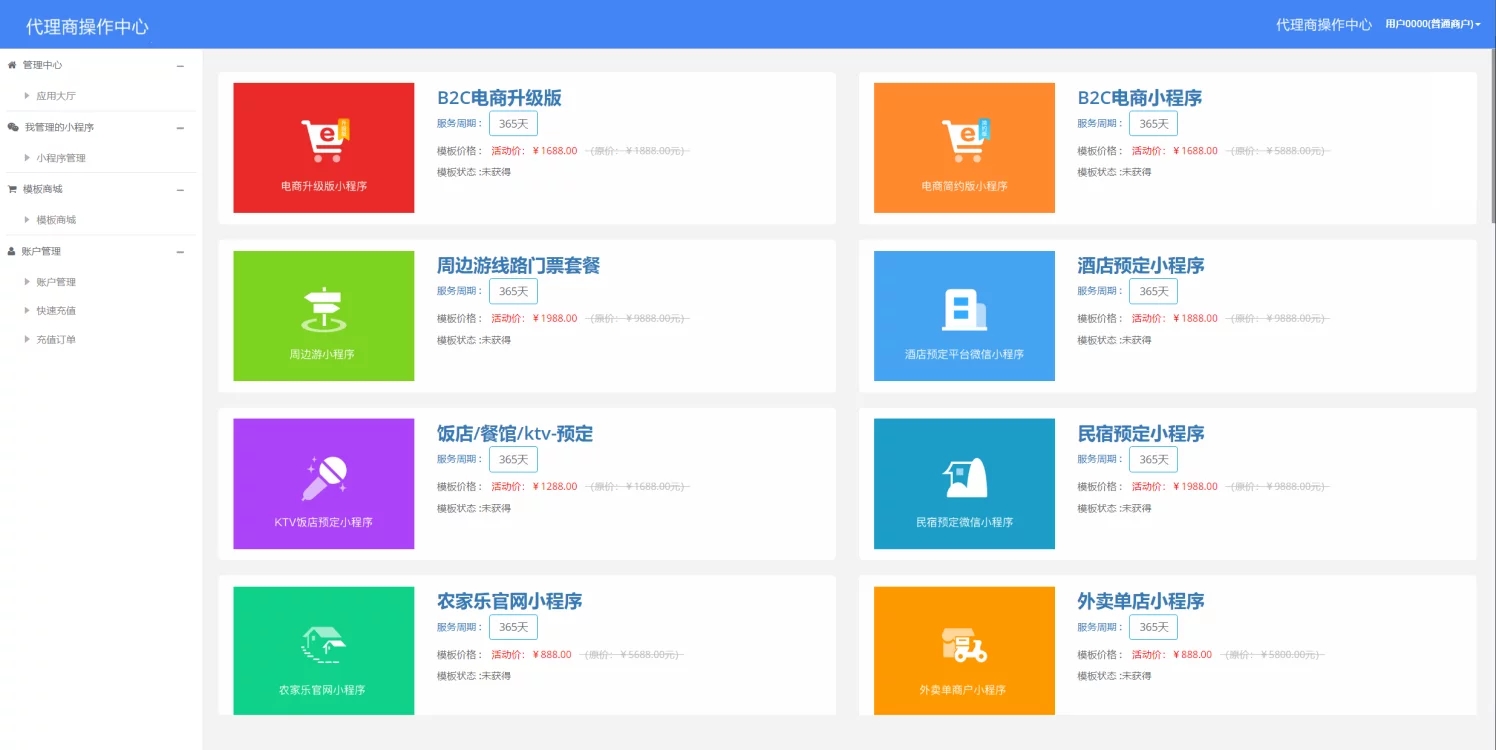The height and width of the screenshot is (750, 1496).
Task: Open the 用户0000 account dropdown
Action: coord(1432,24)
